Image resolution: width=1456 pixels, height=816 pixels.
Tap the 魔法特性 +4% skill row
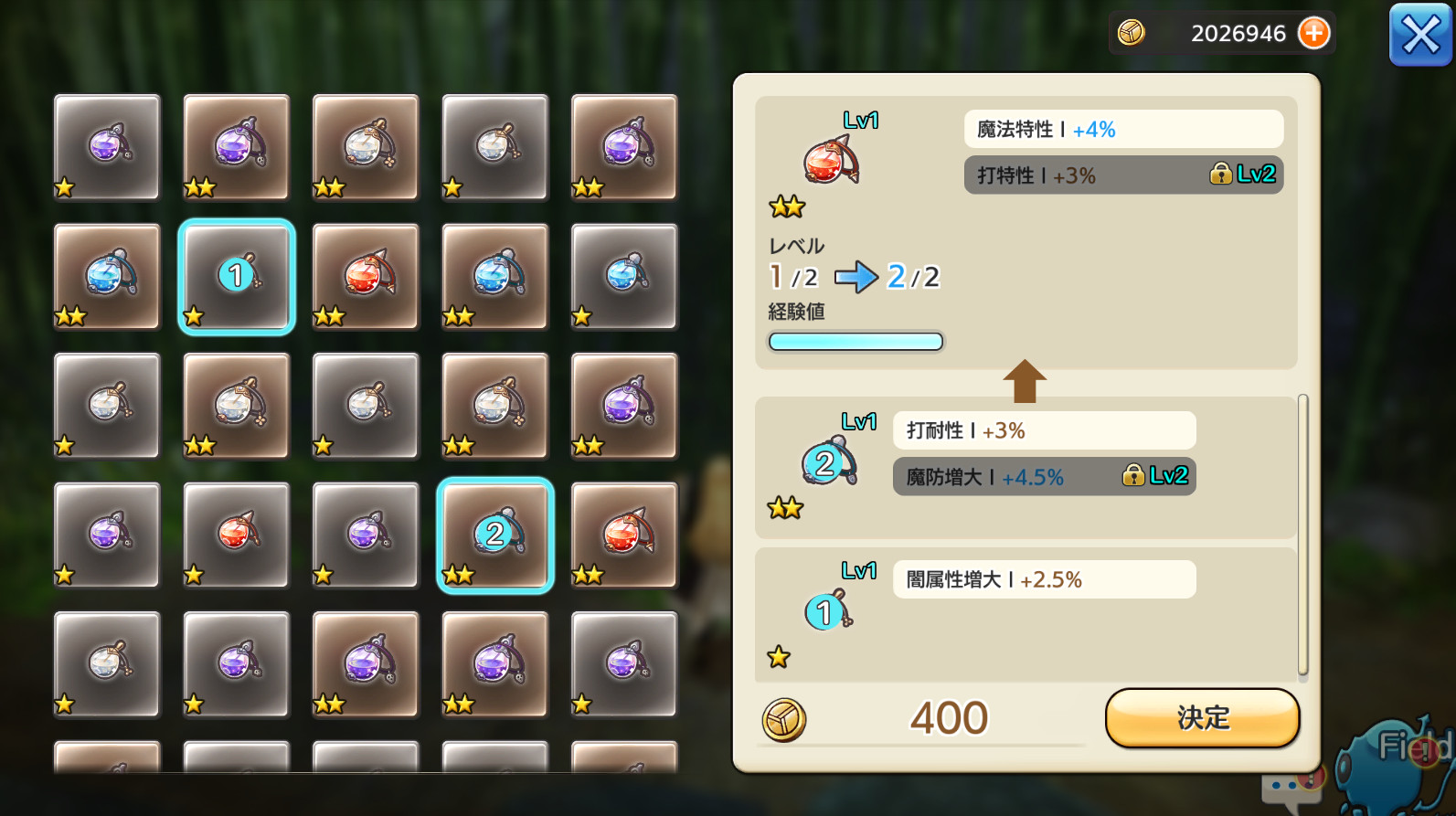[x=1123, y=129]
